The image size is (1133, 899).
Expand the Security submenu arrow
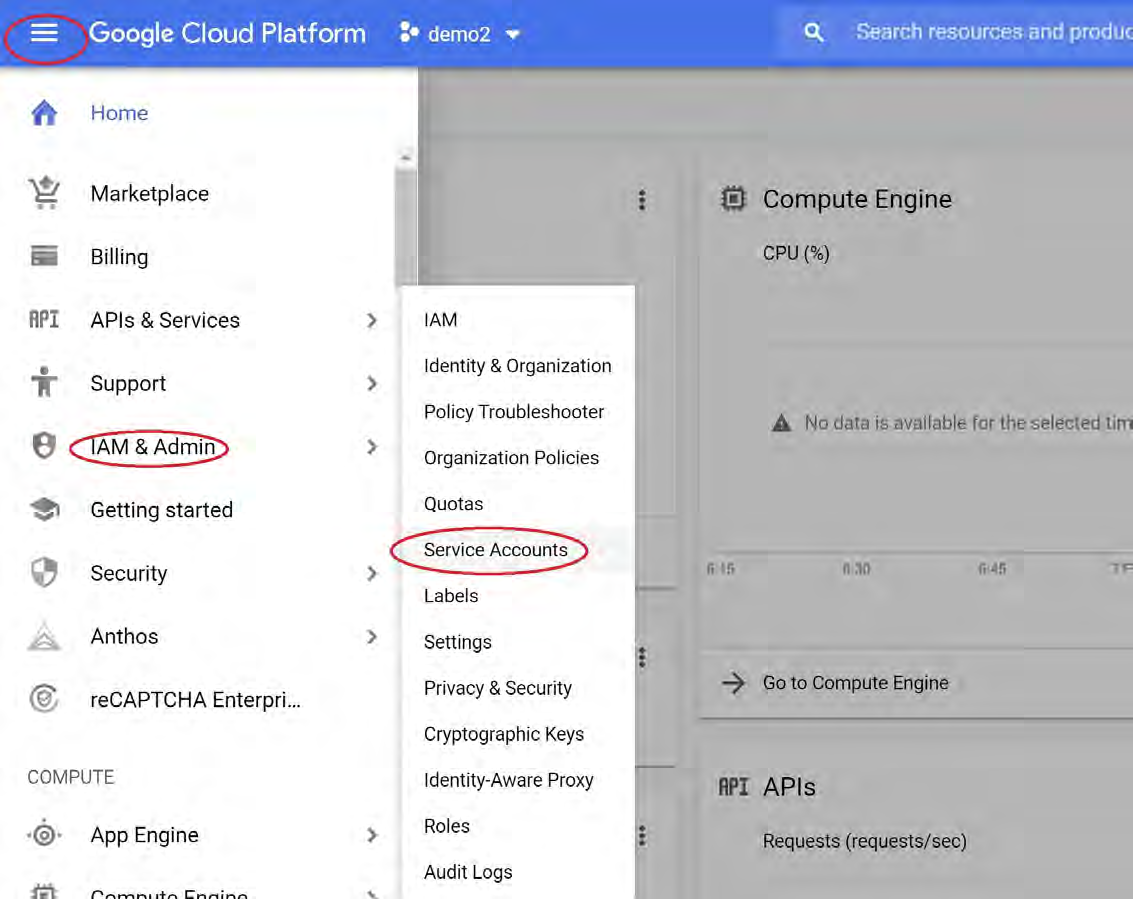point(371,573)
